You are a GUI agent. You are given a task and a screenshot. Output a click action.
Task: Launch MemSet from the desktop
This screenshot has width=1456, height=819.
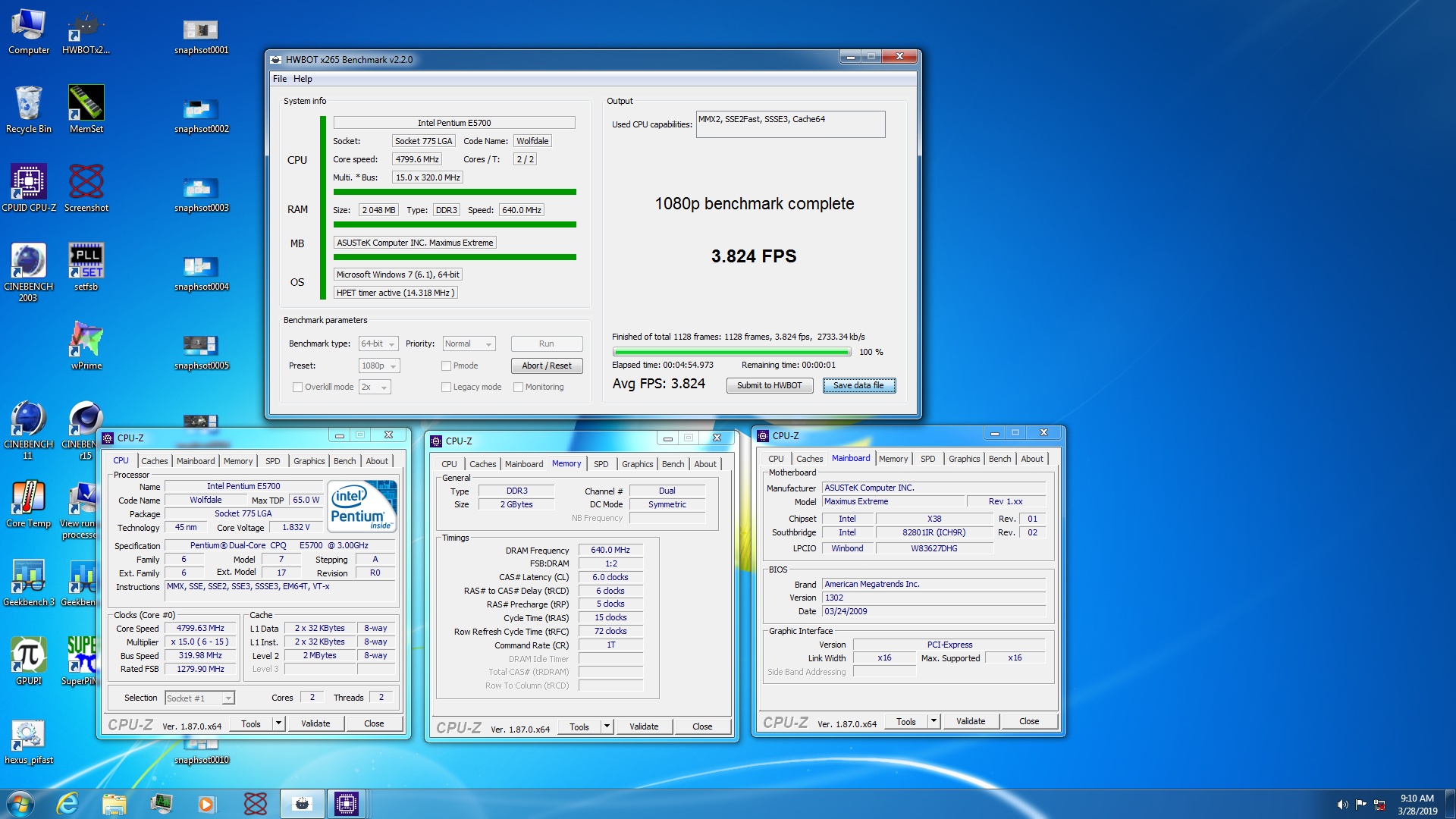coord(86,110)
